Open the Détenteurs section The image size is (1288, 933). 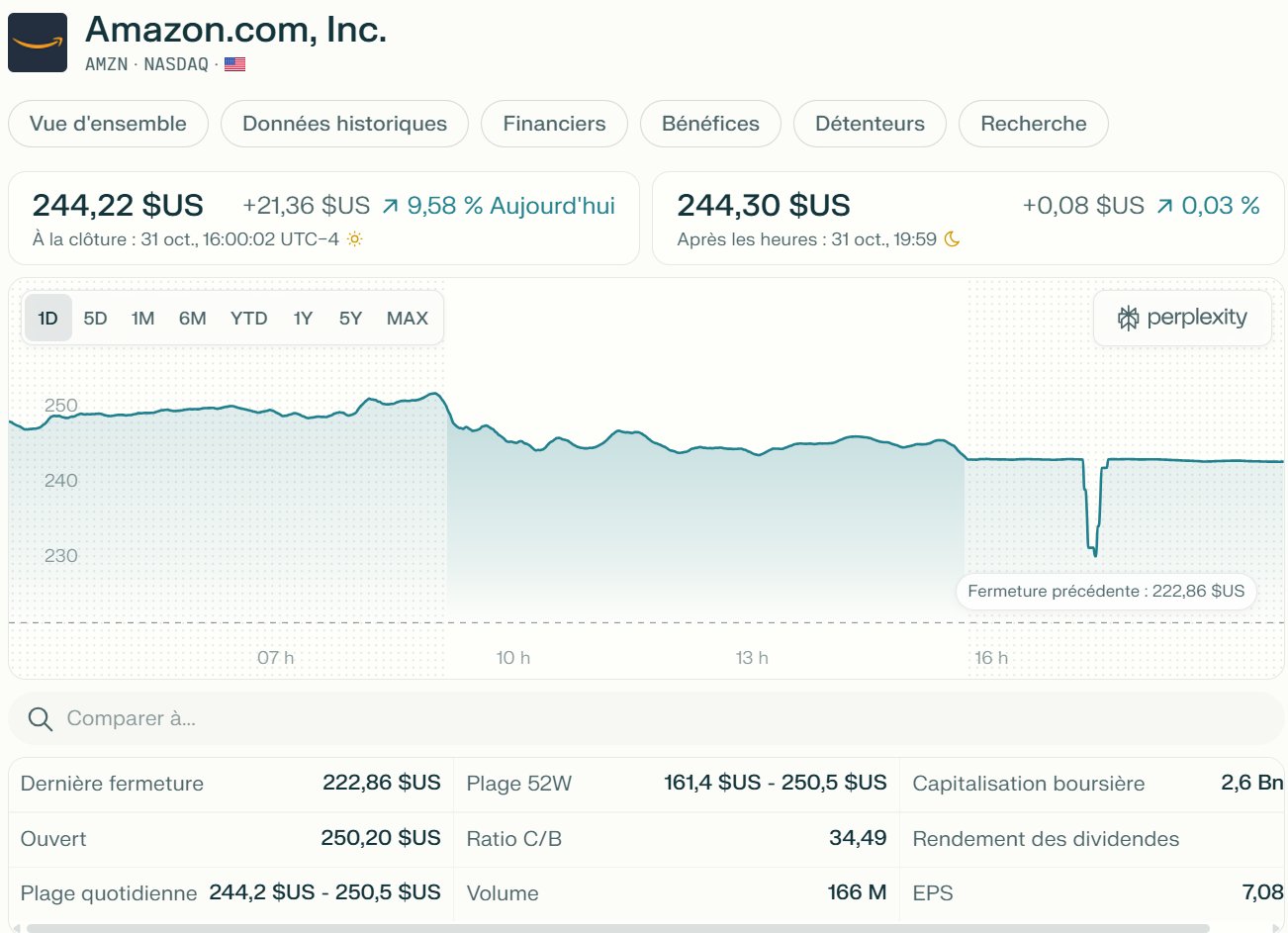coord(870,124)
